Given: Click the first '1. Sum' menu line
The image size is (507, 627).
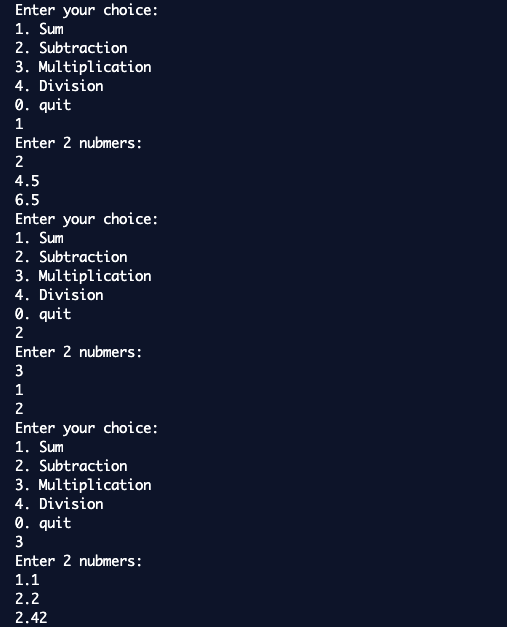Looking at the screenshot, I should tap(39, 29).
